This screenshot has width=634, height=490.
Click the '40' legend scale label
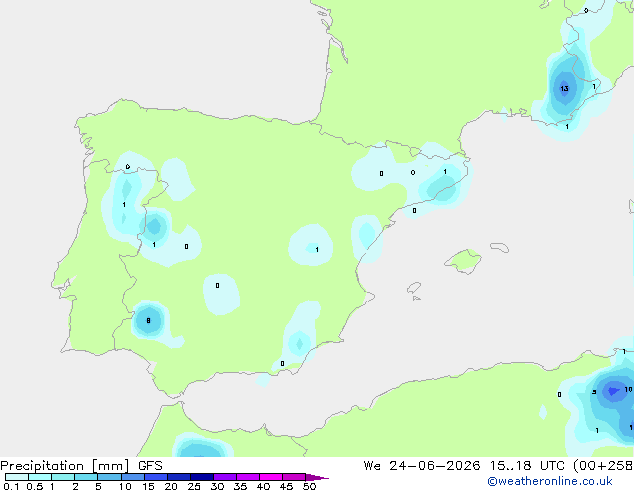(263, 486)
